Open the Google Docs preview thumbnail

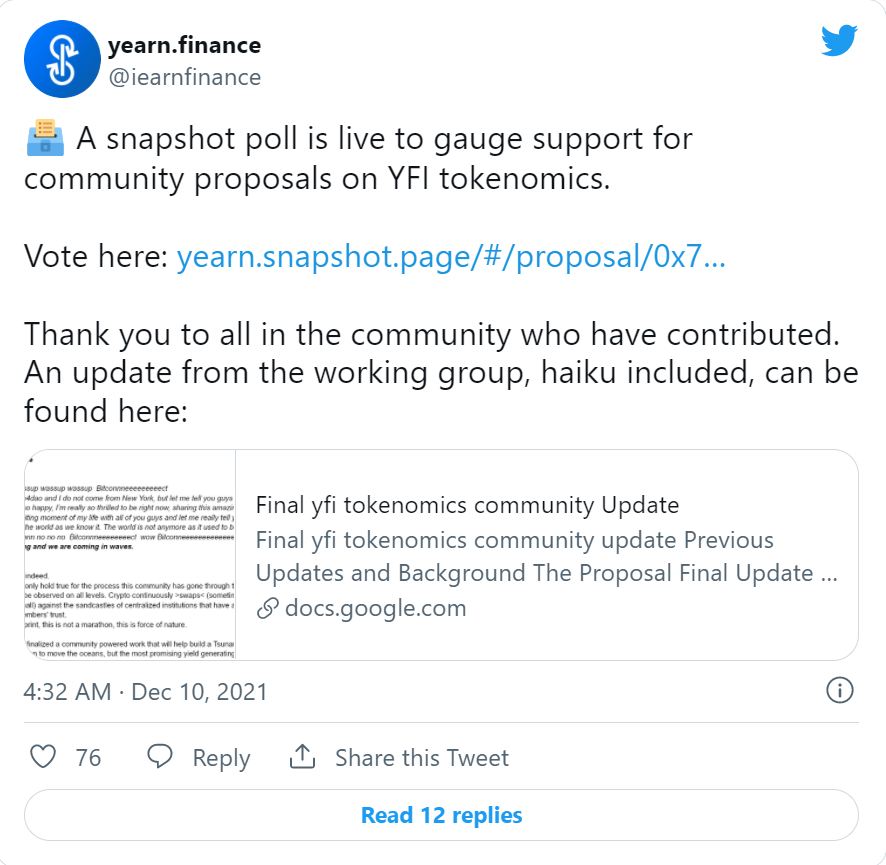[130, 555]
